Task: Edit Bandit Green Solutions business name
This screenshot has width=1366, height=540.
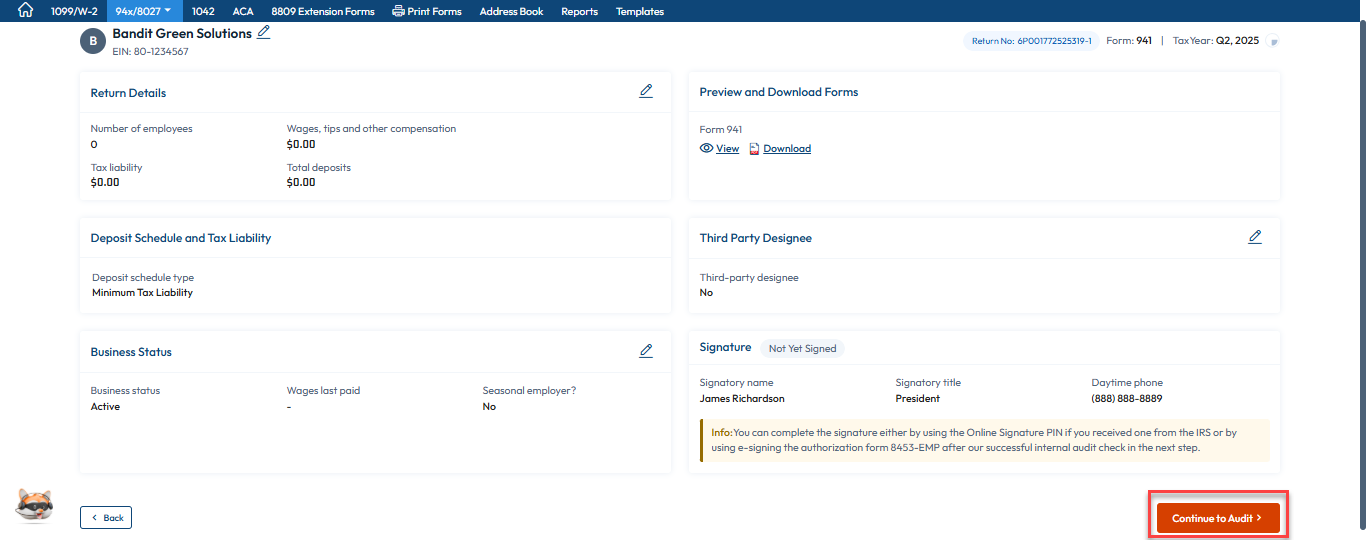Action: pos(263,32)
